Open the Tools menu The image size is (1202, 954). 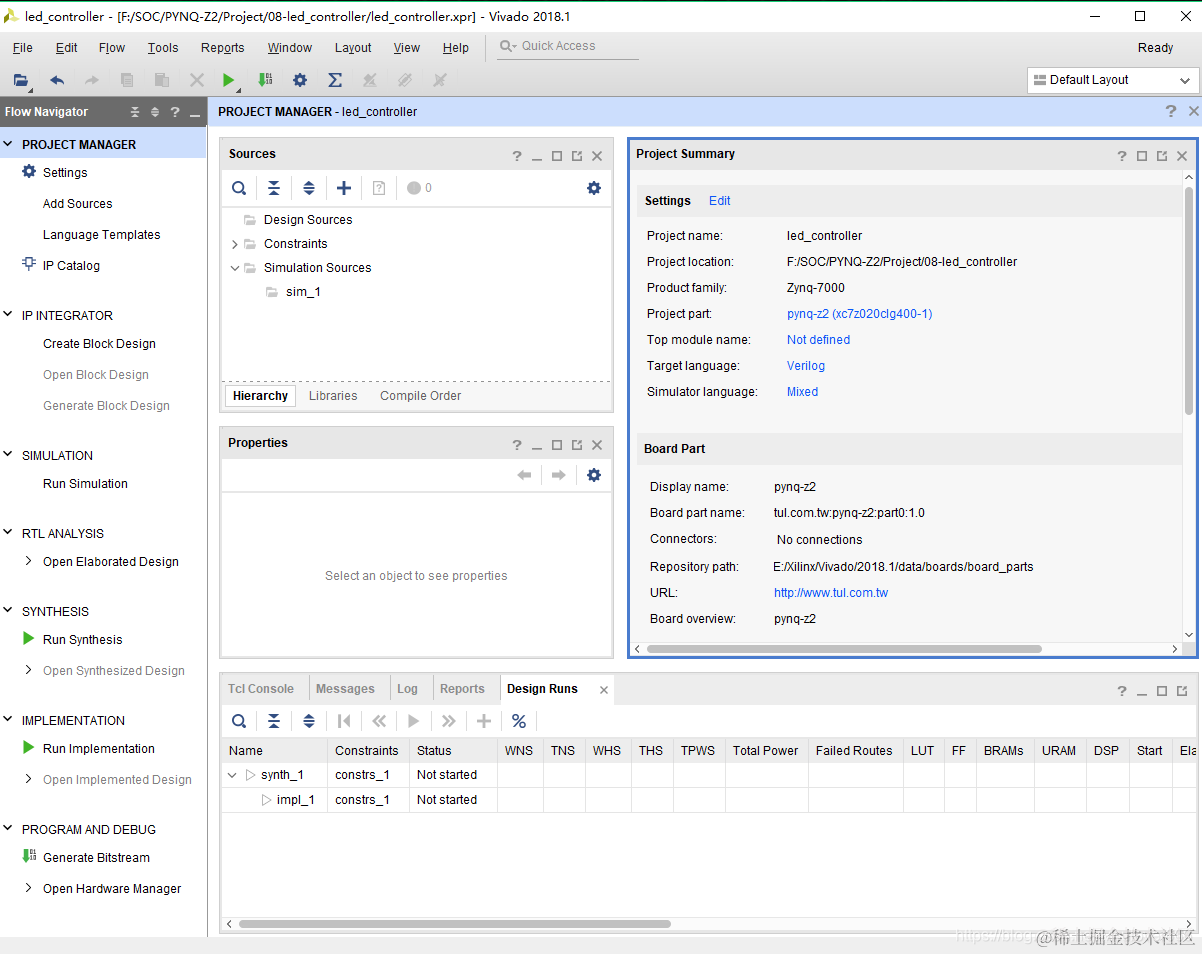(x=163, y=48)
